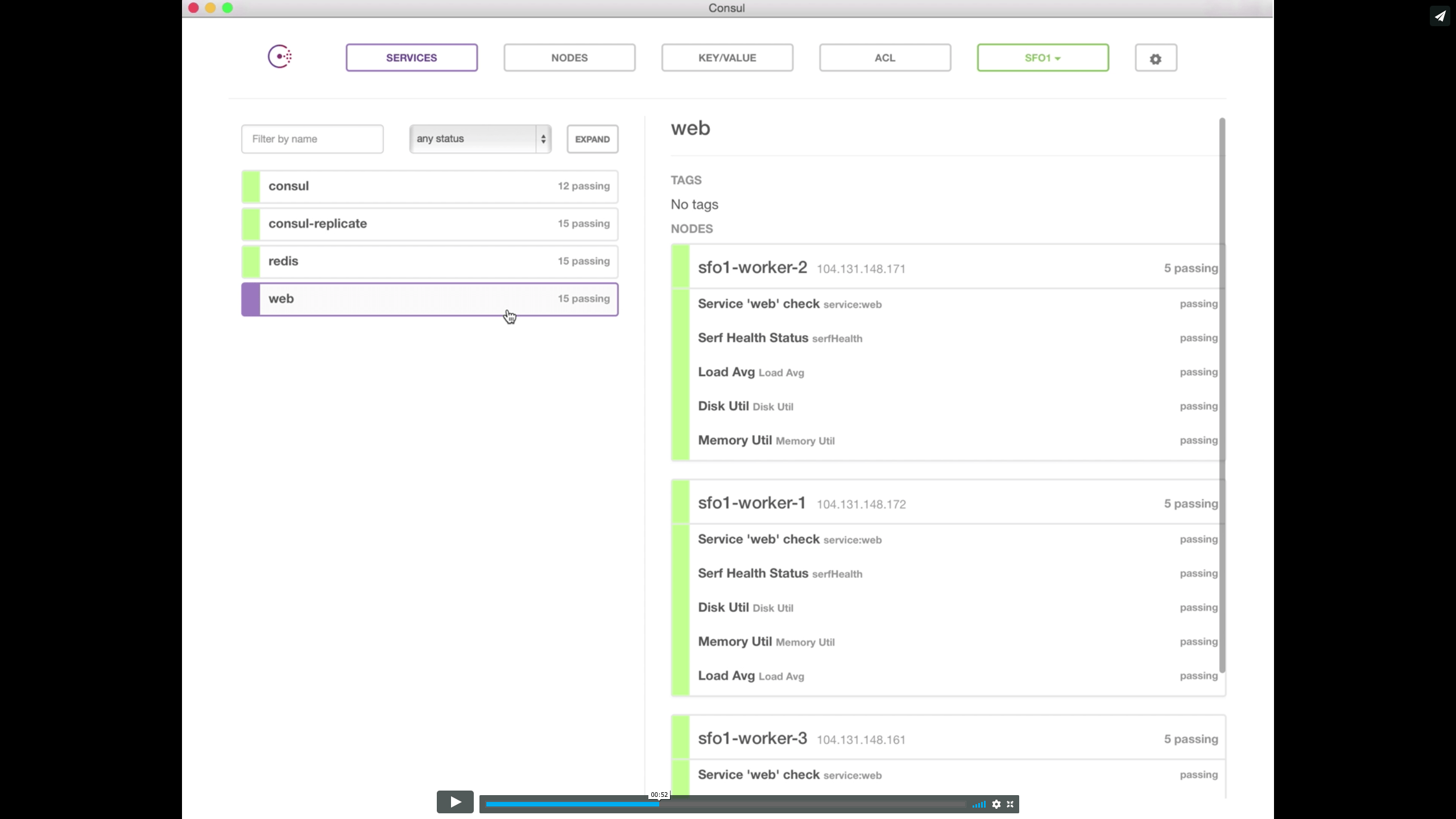Switch to the NODES tab
Screen dimensions: 1456x819
[x=569, y=57]
